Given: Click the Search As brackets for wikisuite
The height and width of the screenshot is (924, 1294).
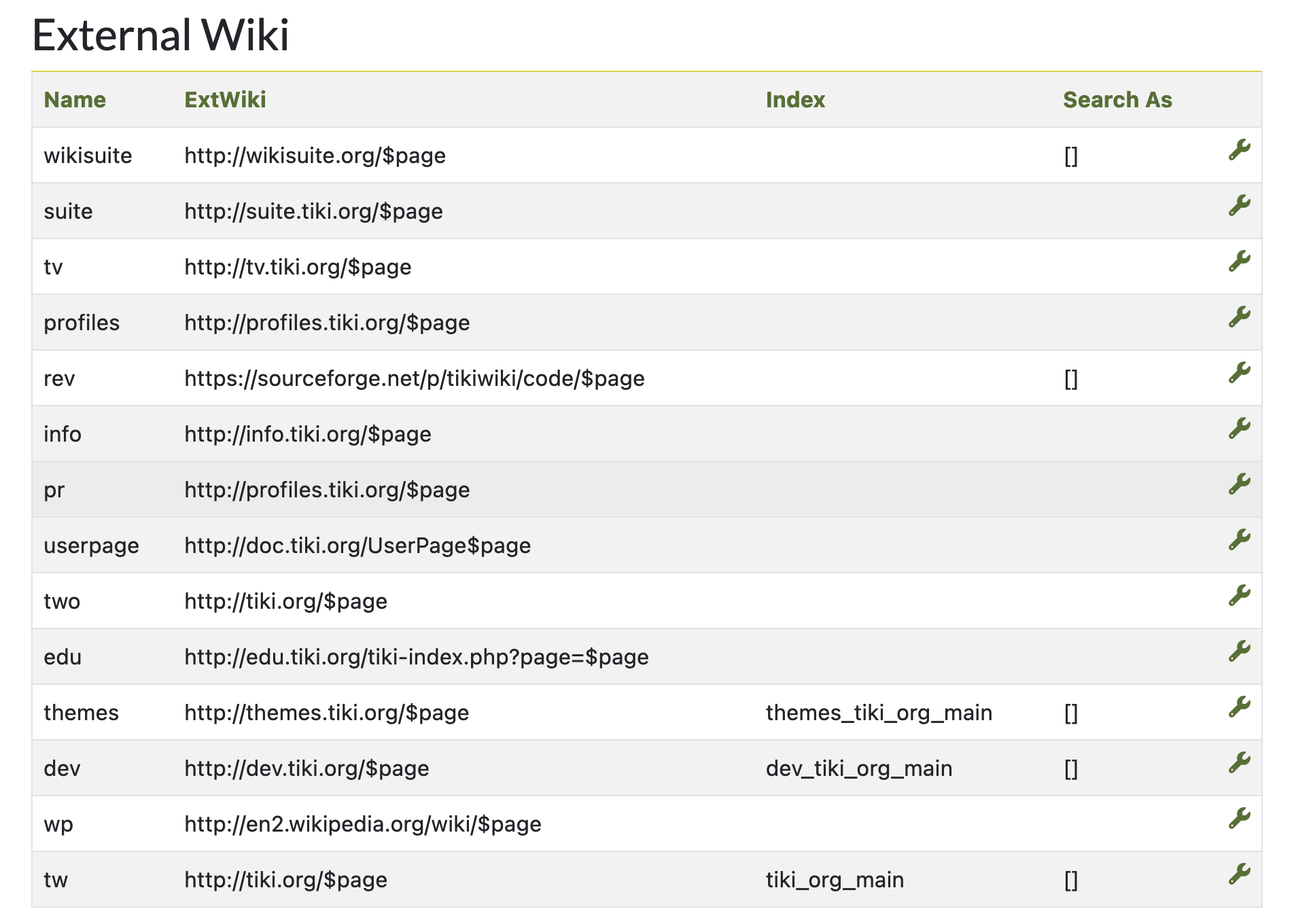Looking at the screenshot, I should click(x=1071, y=156).
